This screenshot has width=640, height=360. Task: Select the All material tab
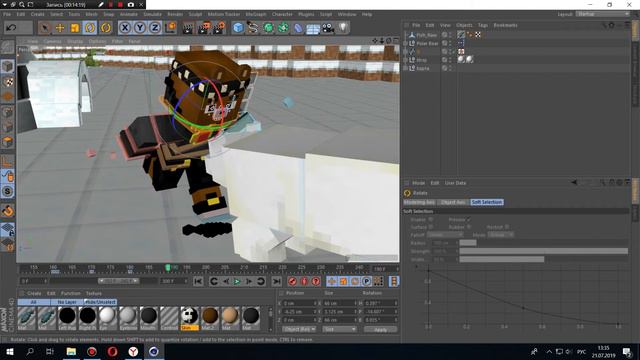pyautogui.click(x=34, y=302)
